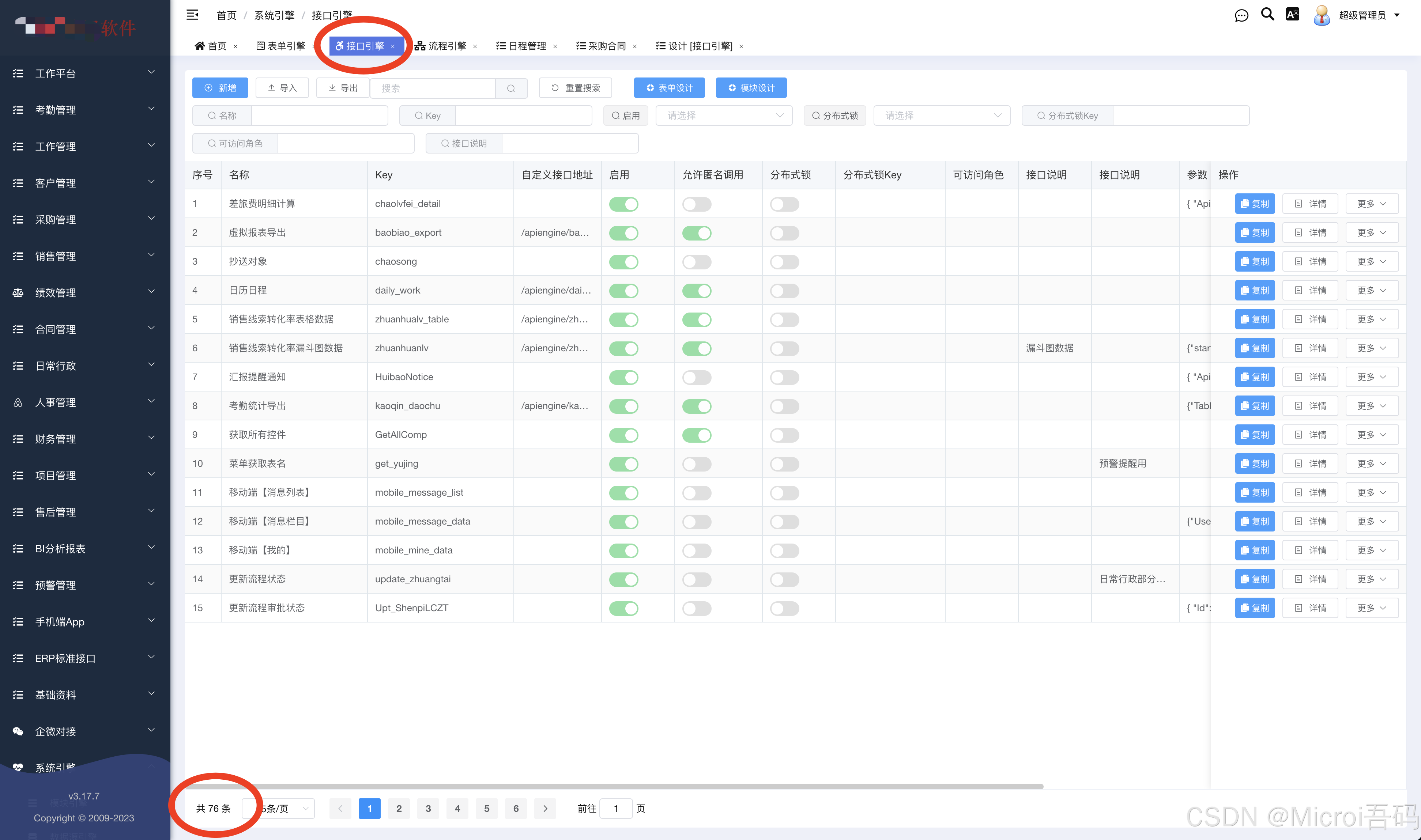Click the 前往 page number input

tap(615, 808)
